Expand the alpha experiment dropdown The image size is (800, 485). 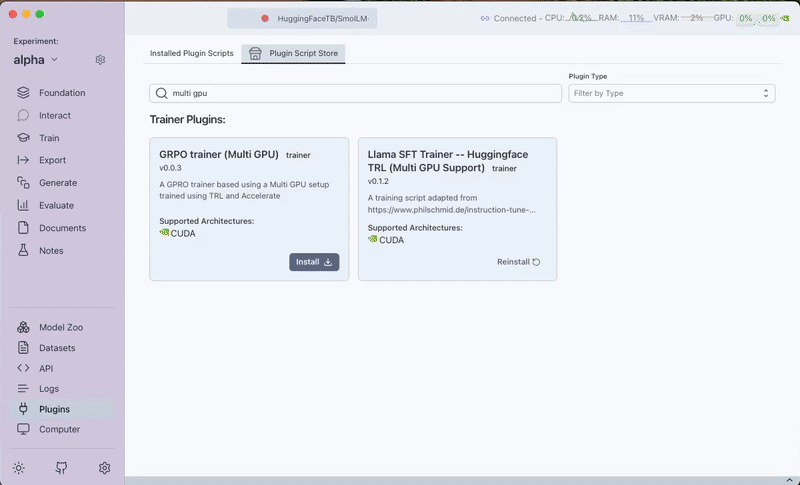point(36,60)
